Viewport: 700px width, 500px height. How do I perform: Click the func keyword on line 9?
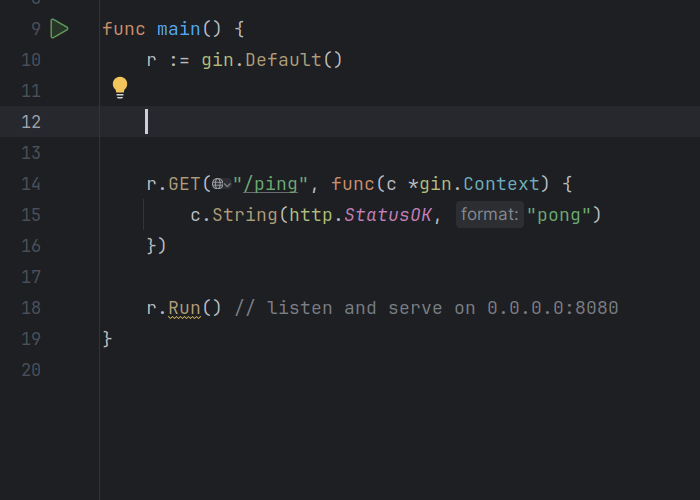(x=124, y=29)
